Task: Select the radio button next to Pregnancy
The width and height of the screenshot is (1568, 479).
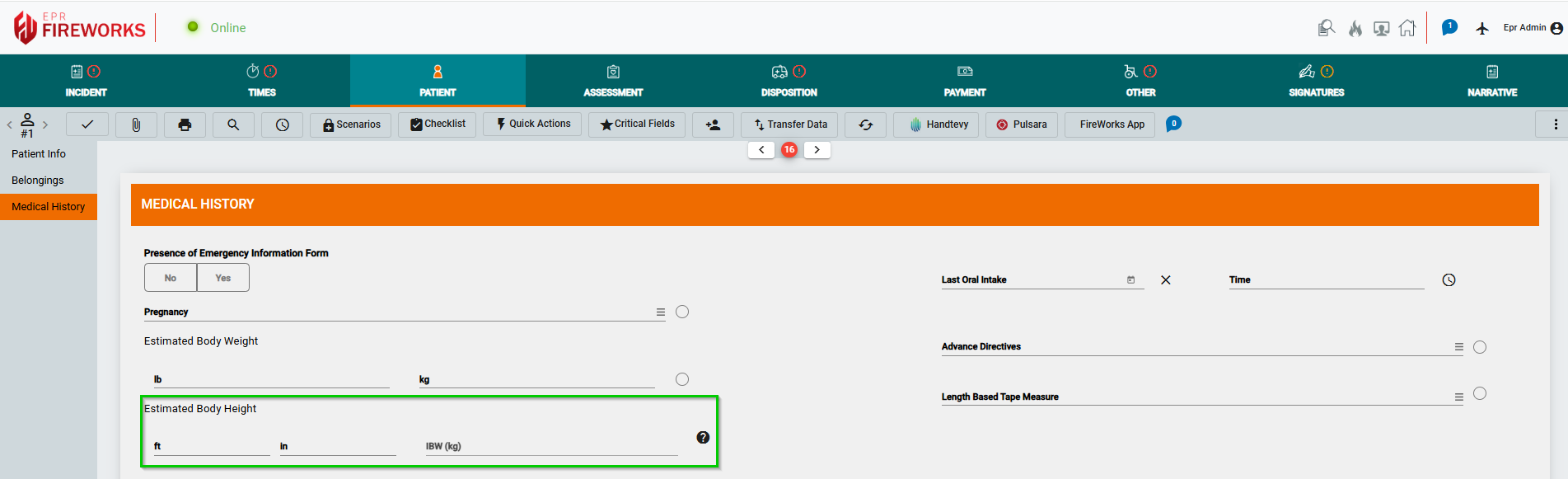Action: point(682,312)
